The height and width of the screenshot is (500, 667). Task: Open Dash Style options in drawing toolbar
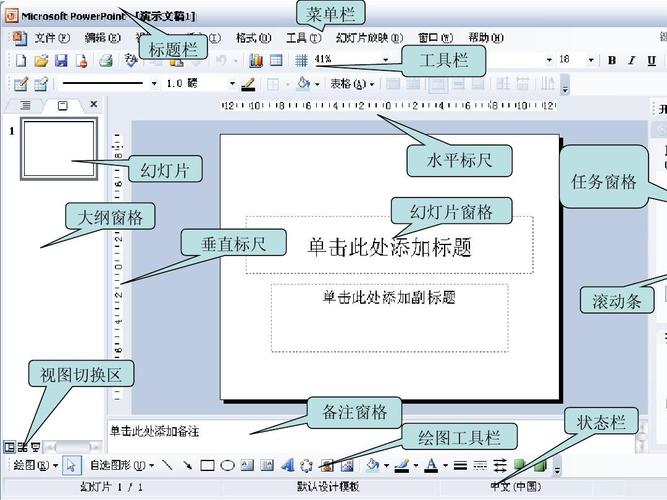(480, 465)
